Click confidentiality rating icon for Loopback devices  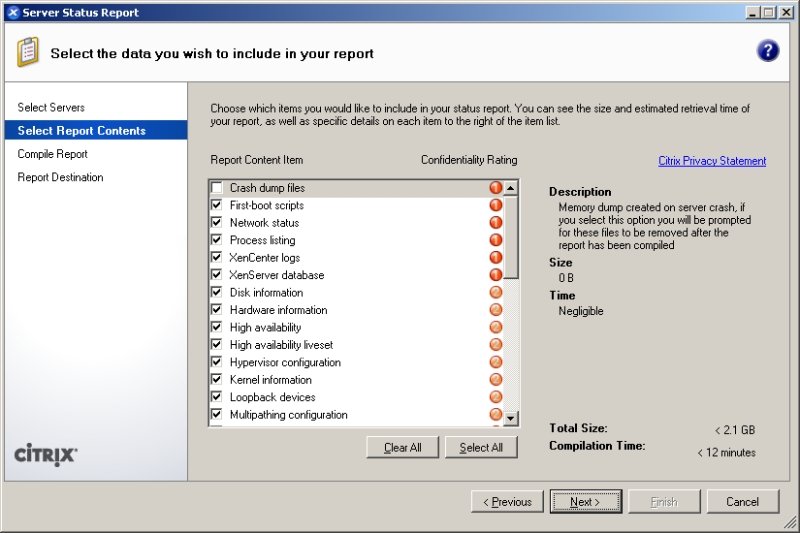495,397
